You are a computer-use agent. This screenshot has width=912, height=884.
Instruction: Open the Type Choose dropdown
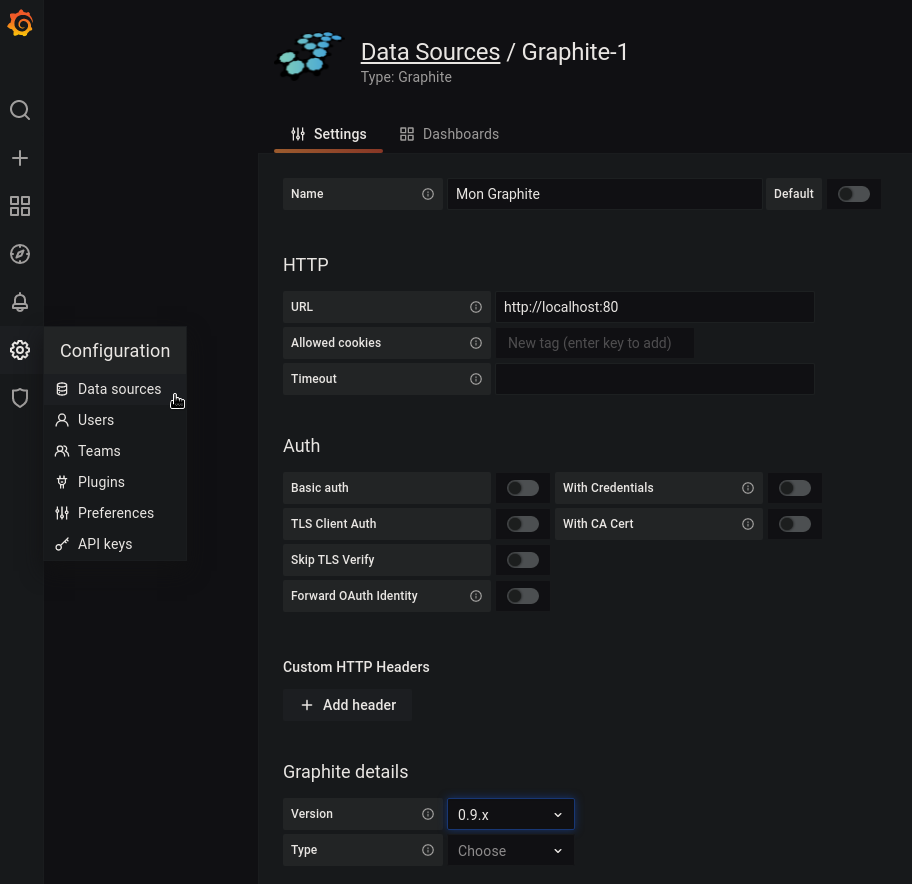point(510,851)
